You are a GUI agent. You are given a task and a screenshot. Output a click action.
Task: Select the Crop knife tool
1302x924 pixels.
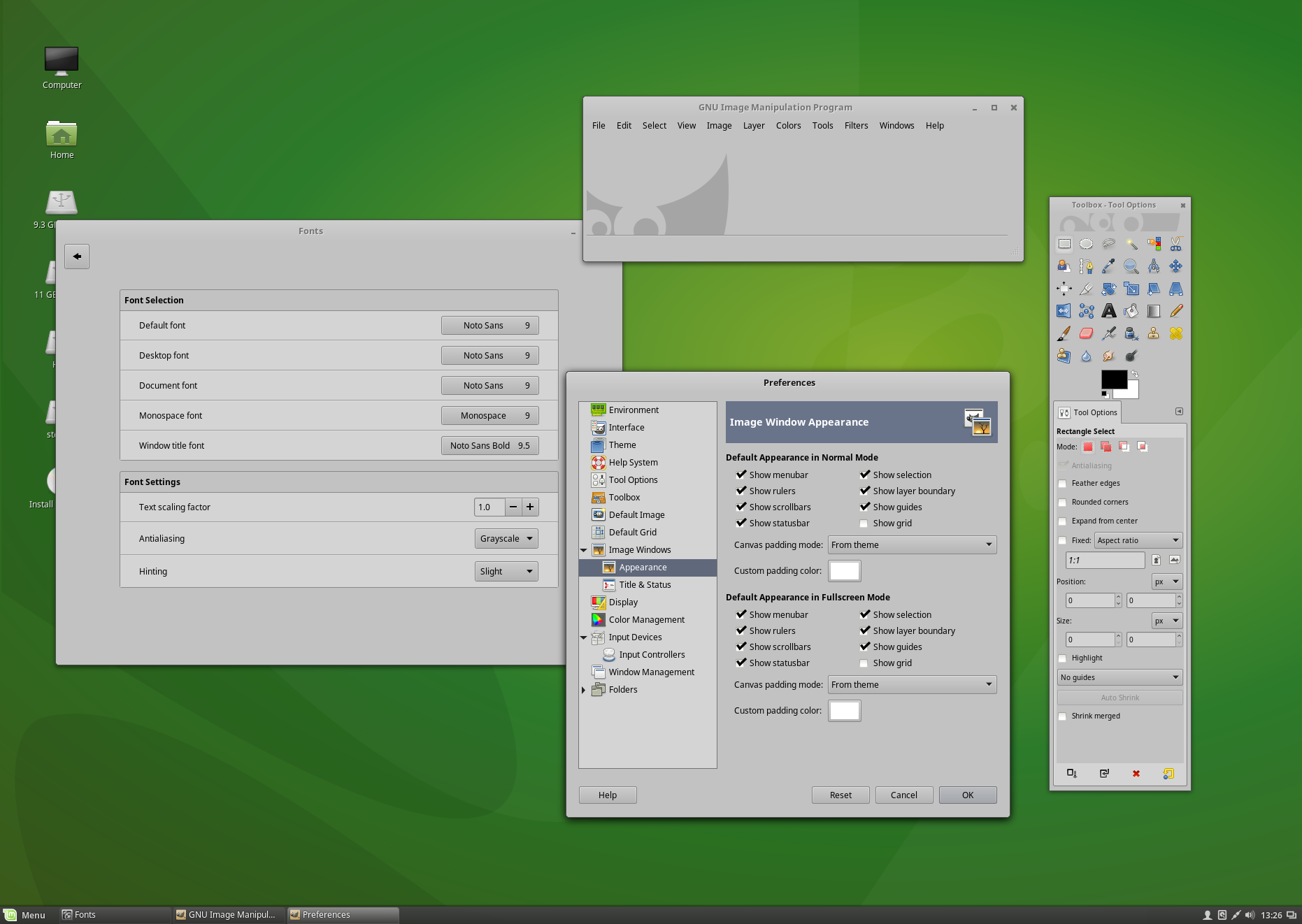[1087, 289]
